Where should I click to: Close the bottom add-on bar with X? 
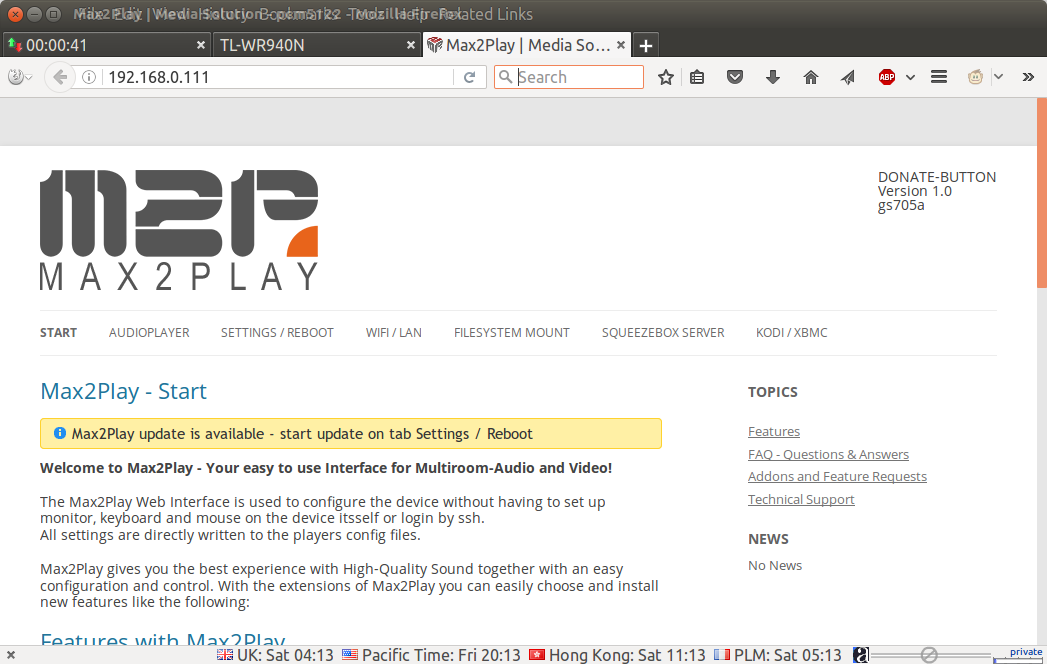[x=11, y=655]
